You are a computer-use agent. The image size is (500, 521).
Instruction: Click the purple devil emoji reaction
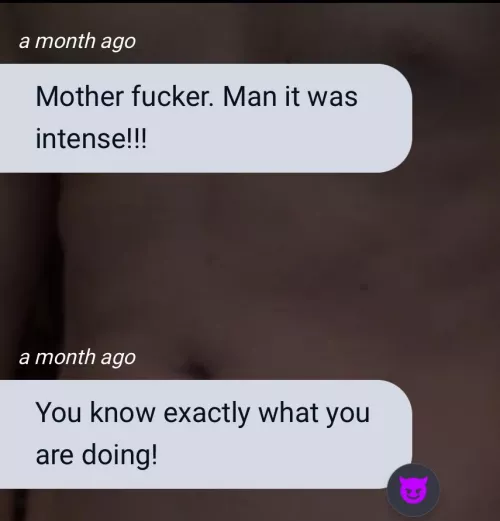coord(413,489)
